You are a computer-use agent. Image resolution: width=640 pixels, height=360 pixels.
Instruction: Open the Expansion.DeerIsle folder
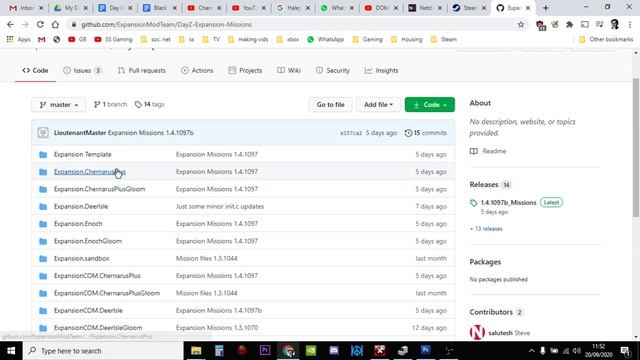coord(81,207)
